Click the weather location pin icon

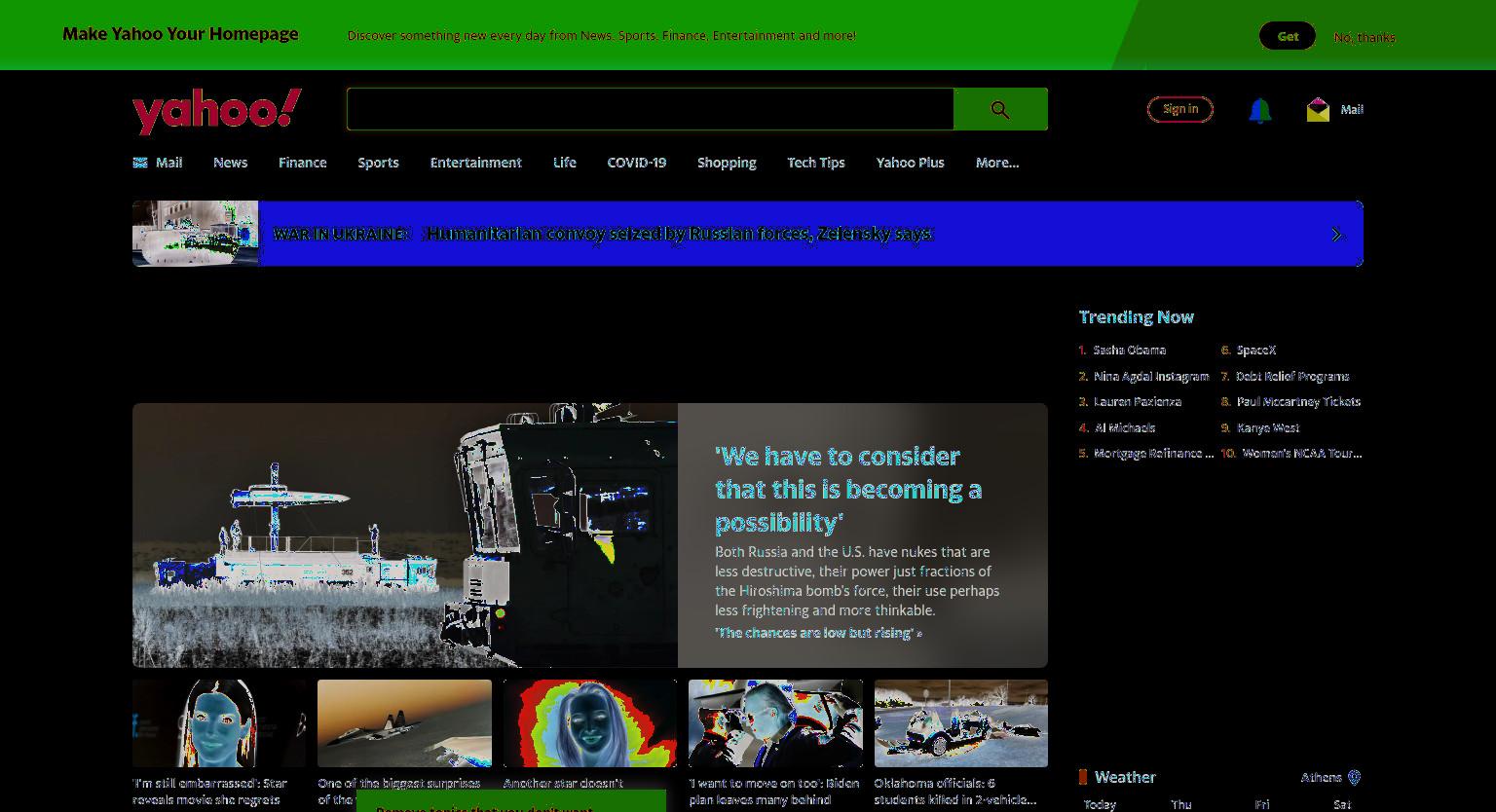[1354, 777]
